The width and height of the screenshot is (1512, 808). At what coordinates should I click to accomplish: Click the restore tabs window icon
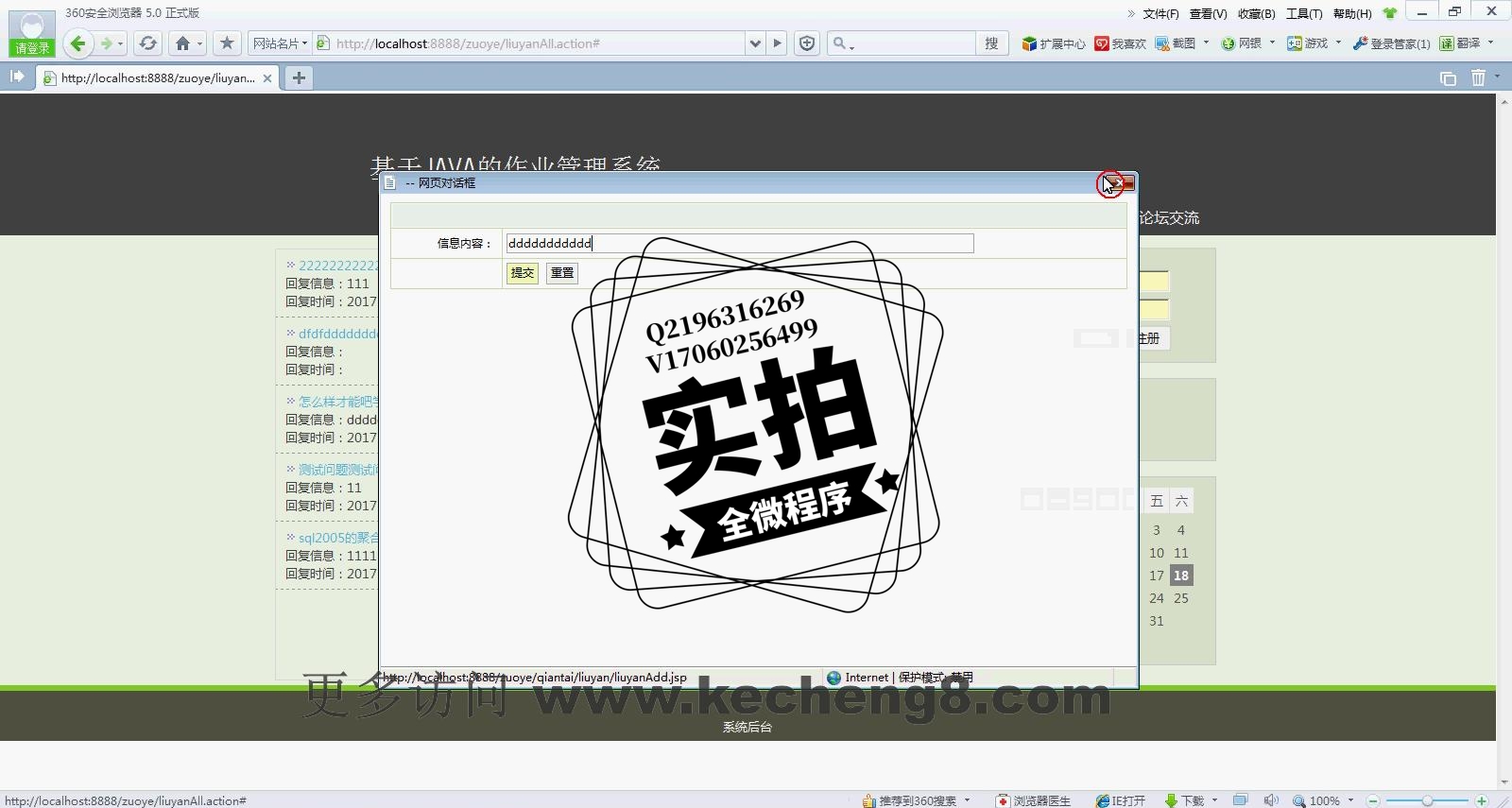click(x=1448, y=78)
